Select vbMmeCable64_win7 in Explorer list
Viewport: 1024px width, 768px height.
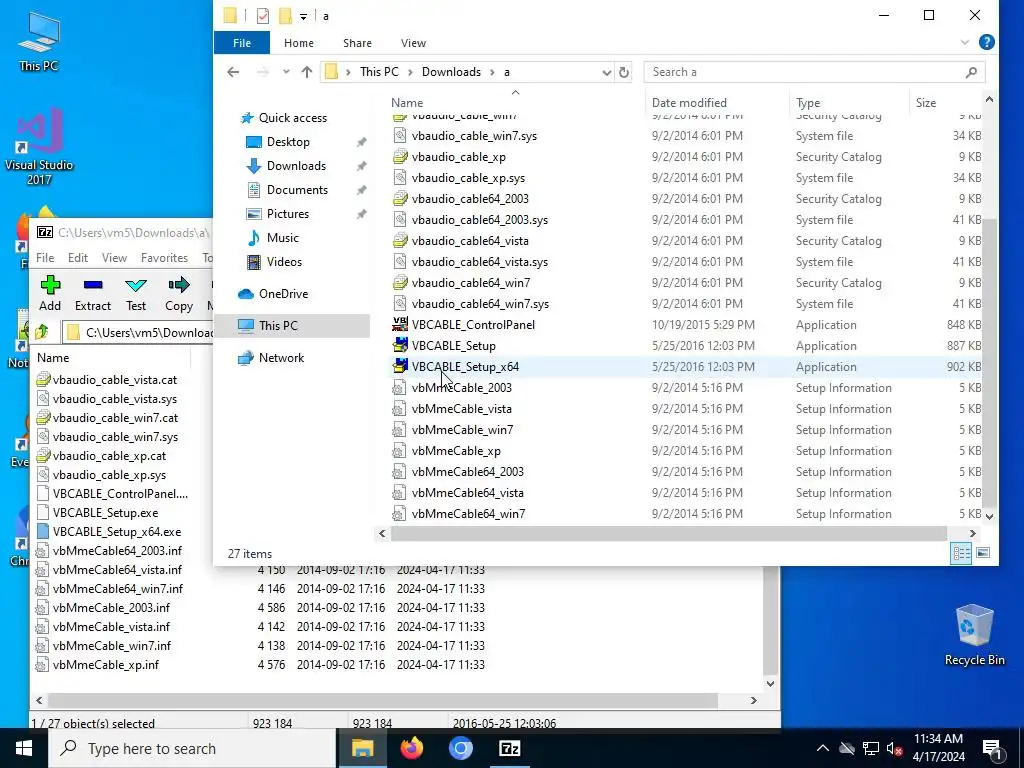pyautogui.click(x=468, y=514)
